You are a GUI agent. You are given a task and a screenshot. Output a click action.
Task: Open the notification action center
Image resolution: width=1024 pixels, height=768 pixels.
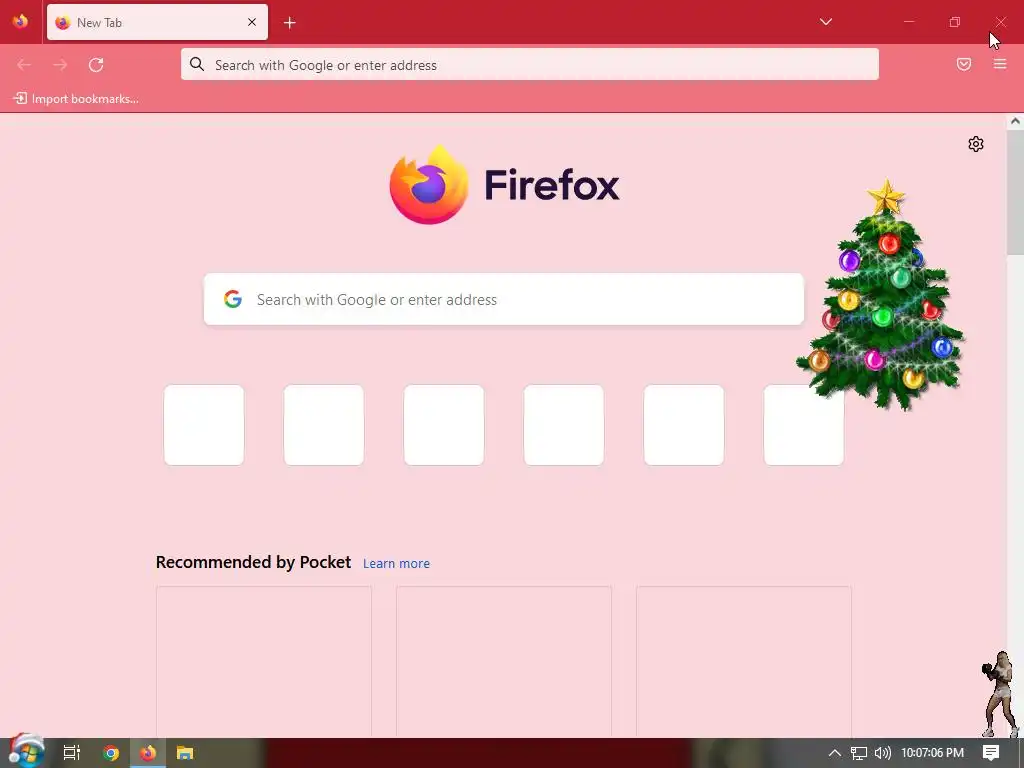991,753
